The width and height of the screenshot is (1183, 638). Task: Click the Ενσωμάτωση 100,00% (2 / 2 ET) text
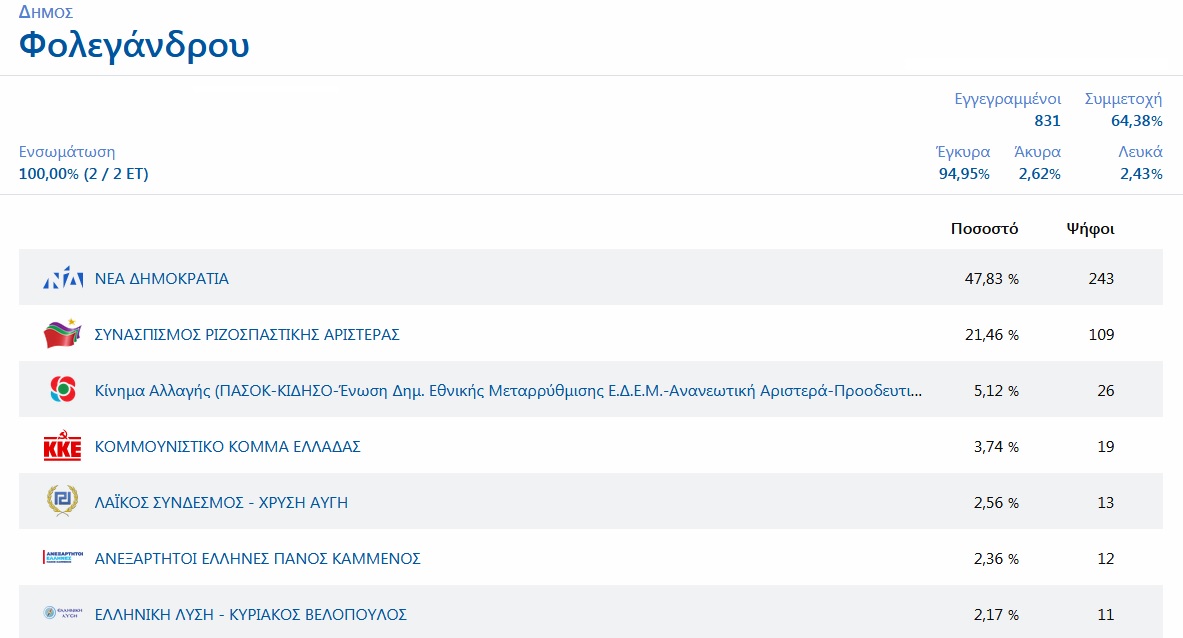[x=83, y=163]
